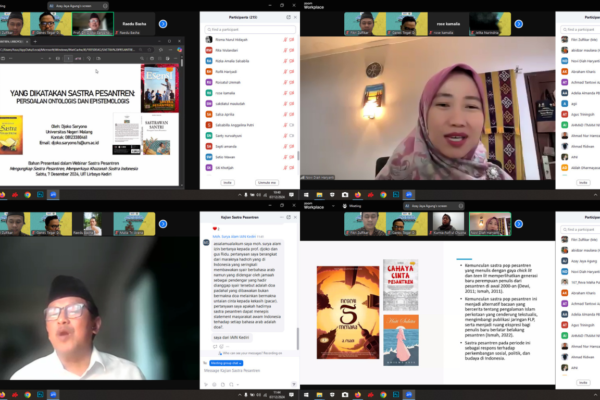600x400 pixels.
Task: Pop out the Participants (233) panel
Action: tap(288, 17)
